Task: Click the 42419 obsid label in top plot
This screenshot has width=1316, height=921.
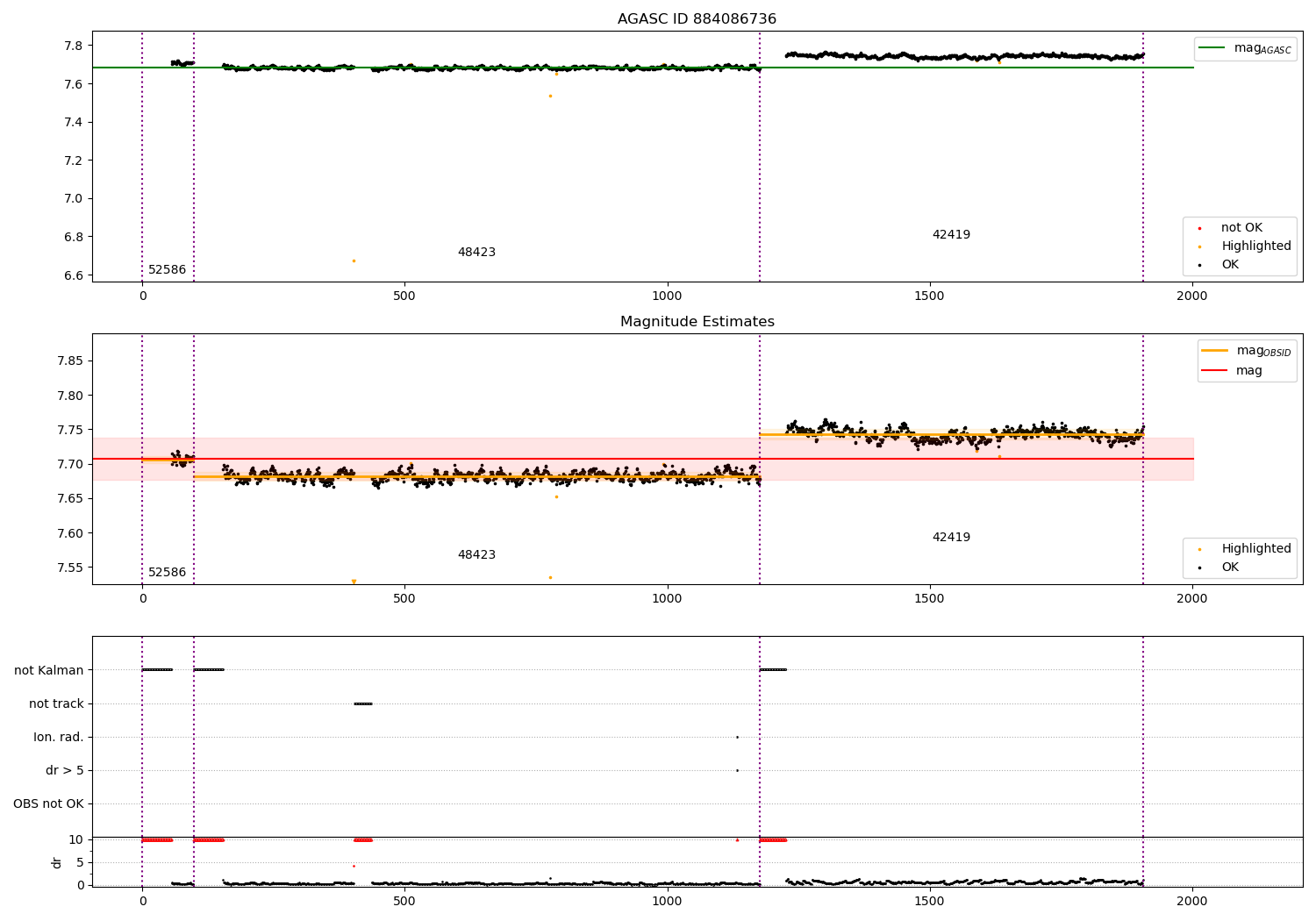Action: tap(951, 235)
